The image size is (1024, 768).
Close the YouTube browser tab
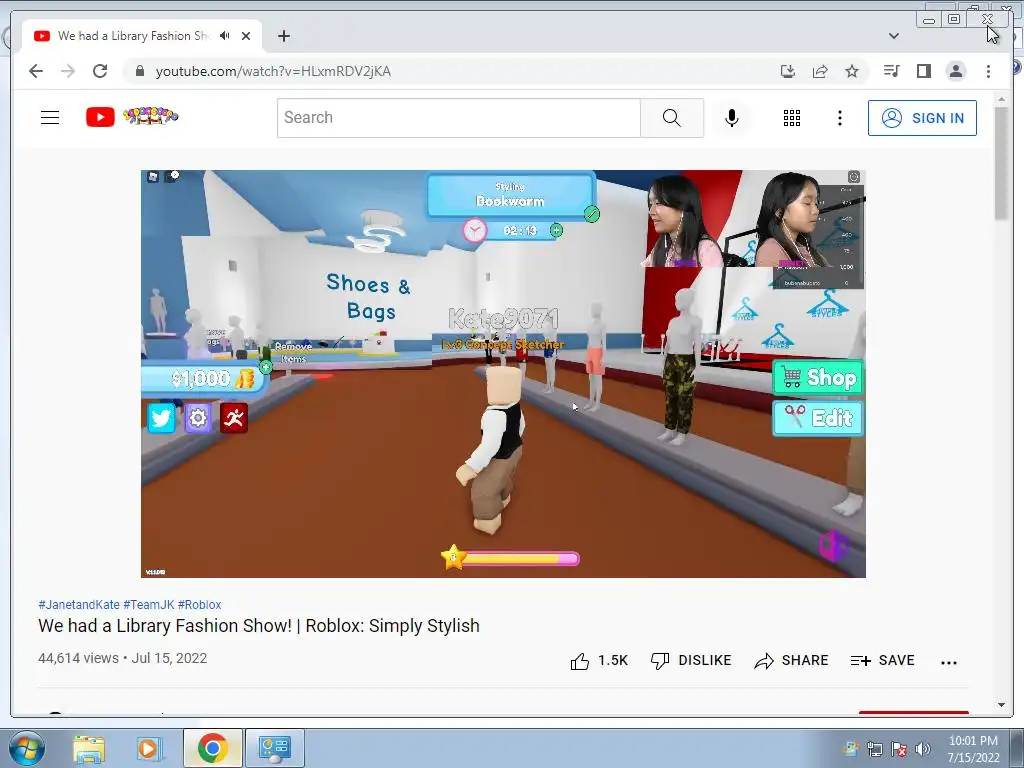coord(246,36)
